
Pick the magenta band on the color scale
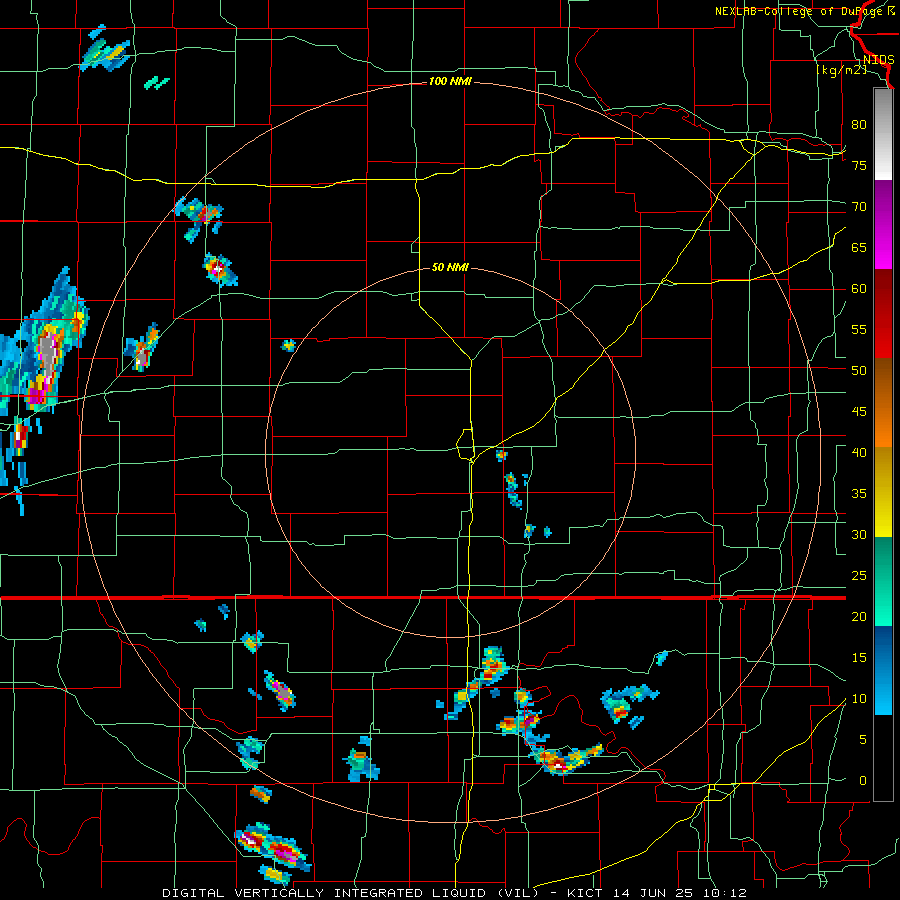[x=883, y=247]
